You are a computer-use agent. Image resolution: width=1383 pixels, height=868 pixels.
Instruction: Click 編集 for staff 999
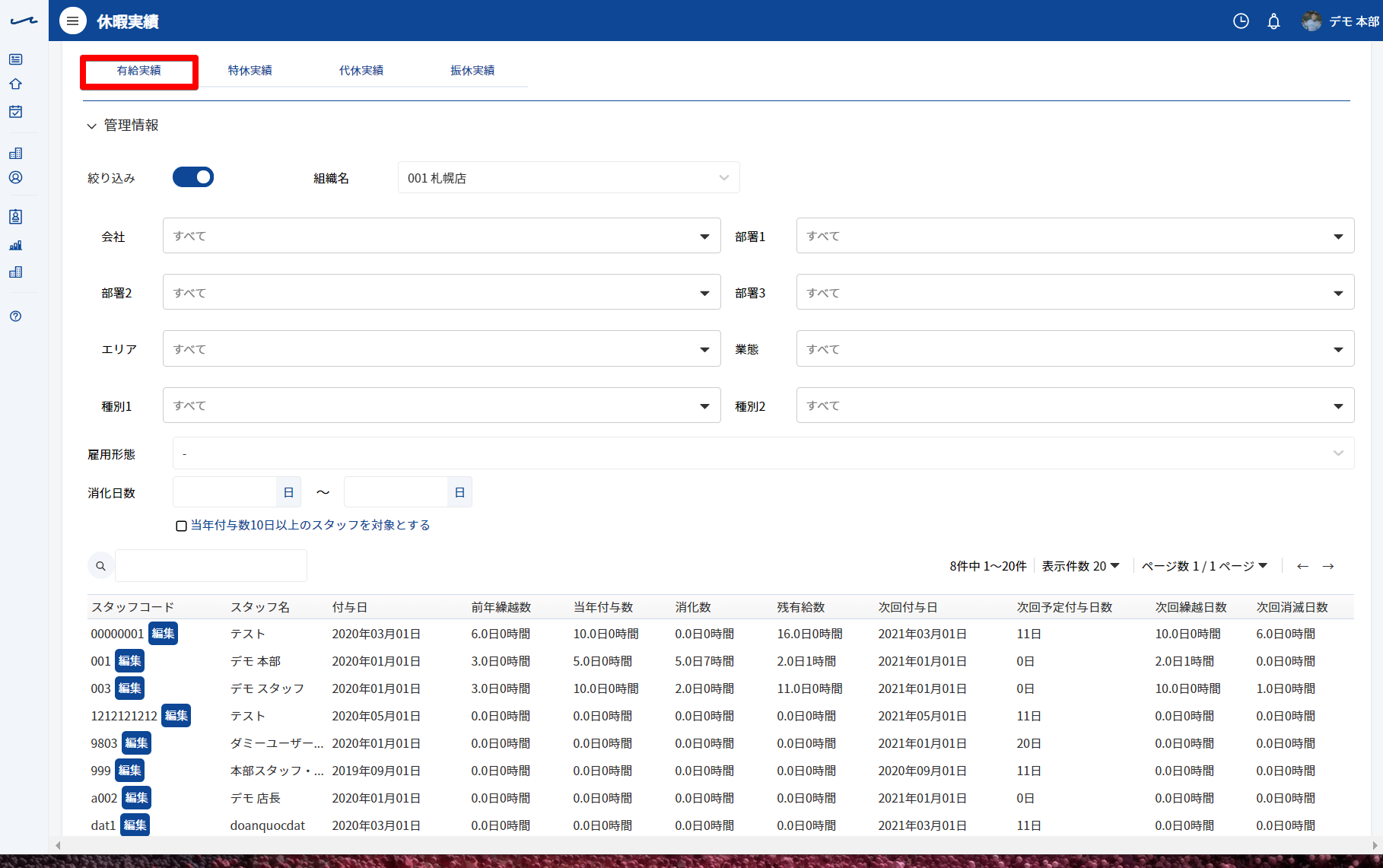tap(129, 771)
